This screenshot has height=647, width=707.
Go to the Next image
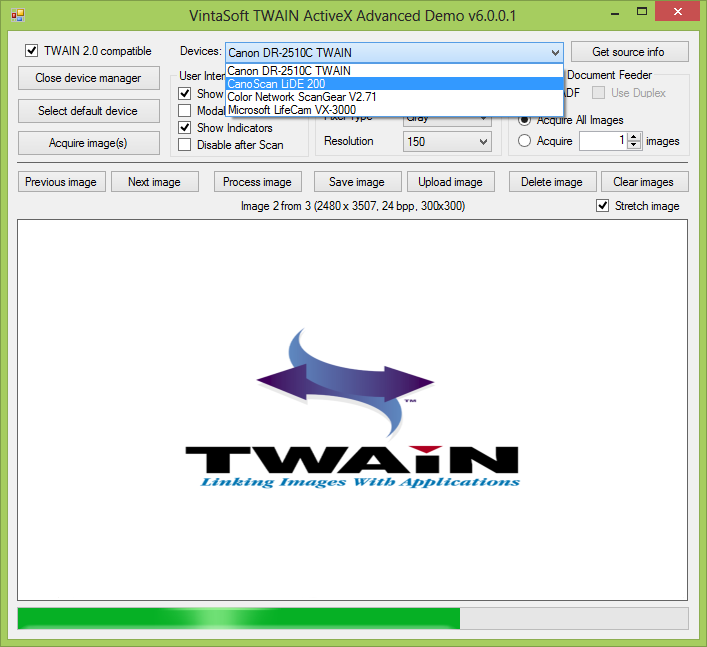[x=154, y=182]
